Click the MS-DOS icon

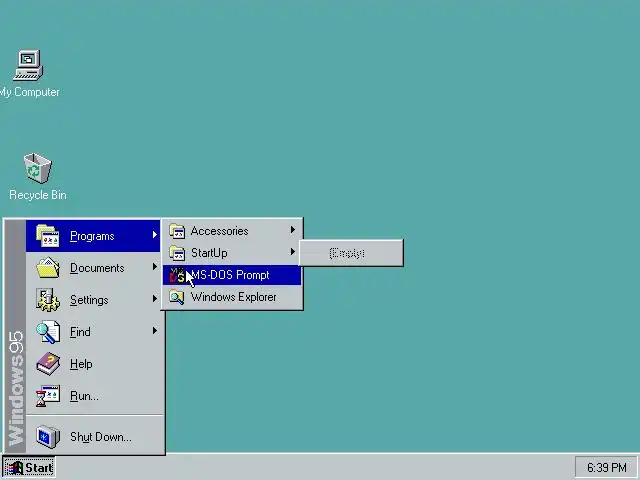[177, 275]
